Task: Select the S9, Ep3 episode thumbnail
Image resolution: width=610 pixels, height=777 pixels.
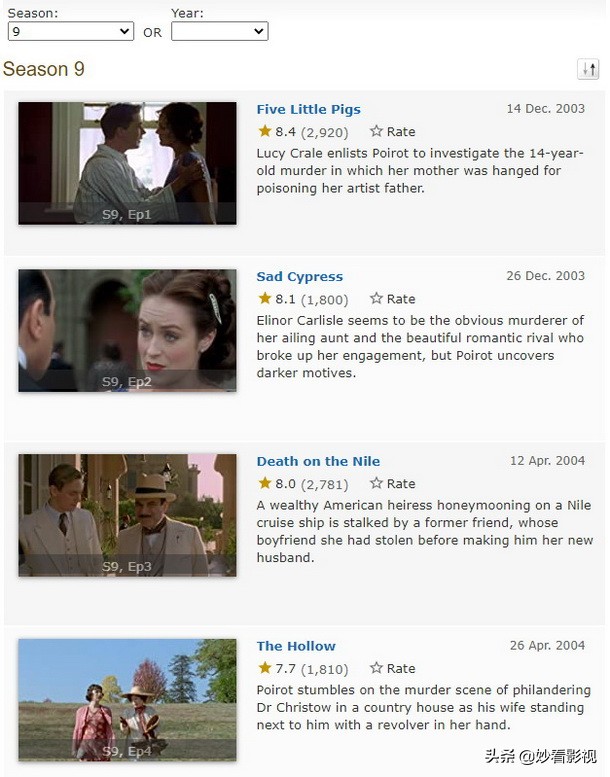Action: tap(127, 515)
